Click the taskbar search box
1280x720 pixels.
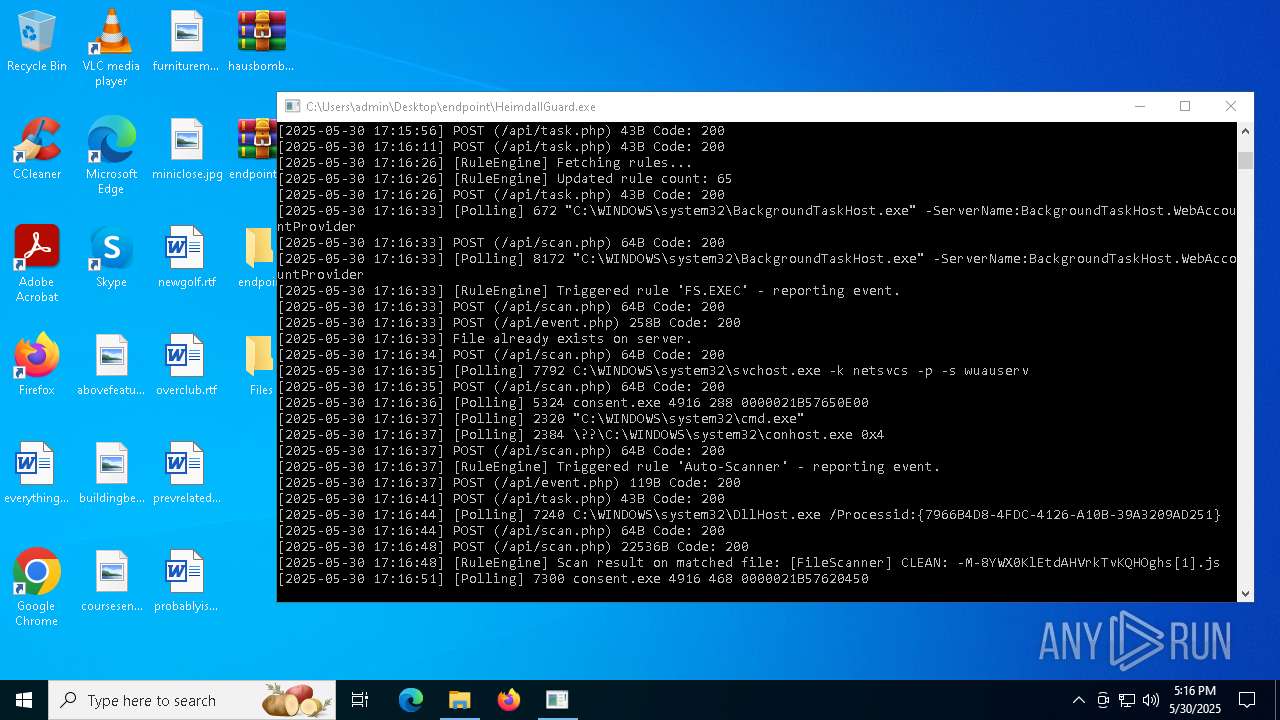pyautogui.click(x=193, y=700)
